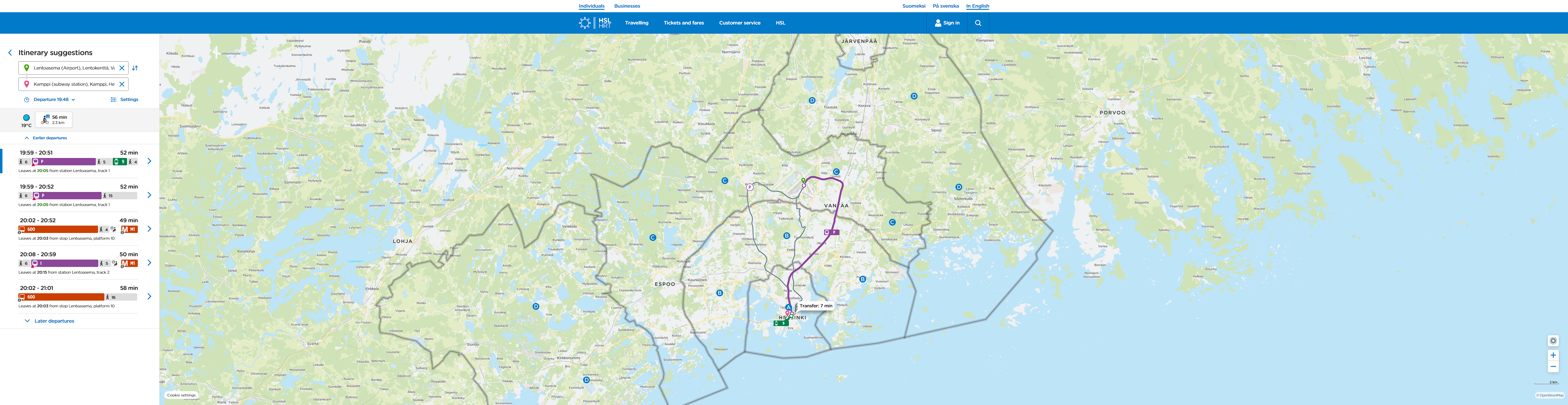Select the 56 min bike and ride option
Viewport: 1568px width, 405px height.
point(54,120)
